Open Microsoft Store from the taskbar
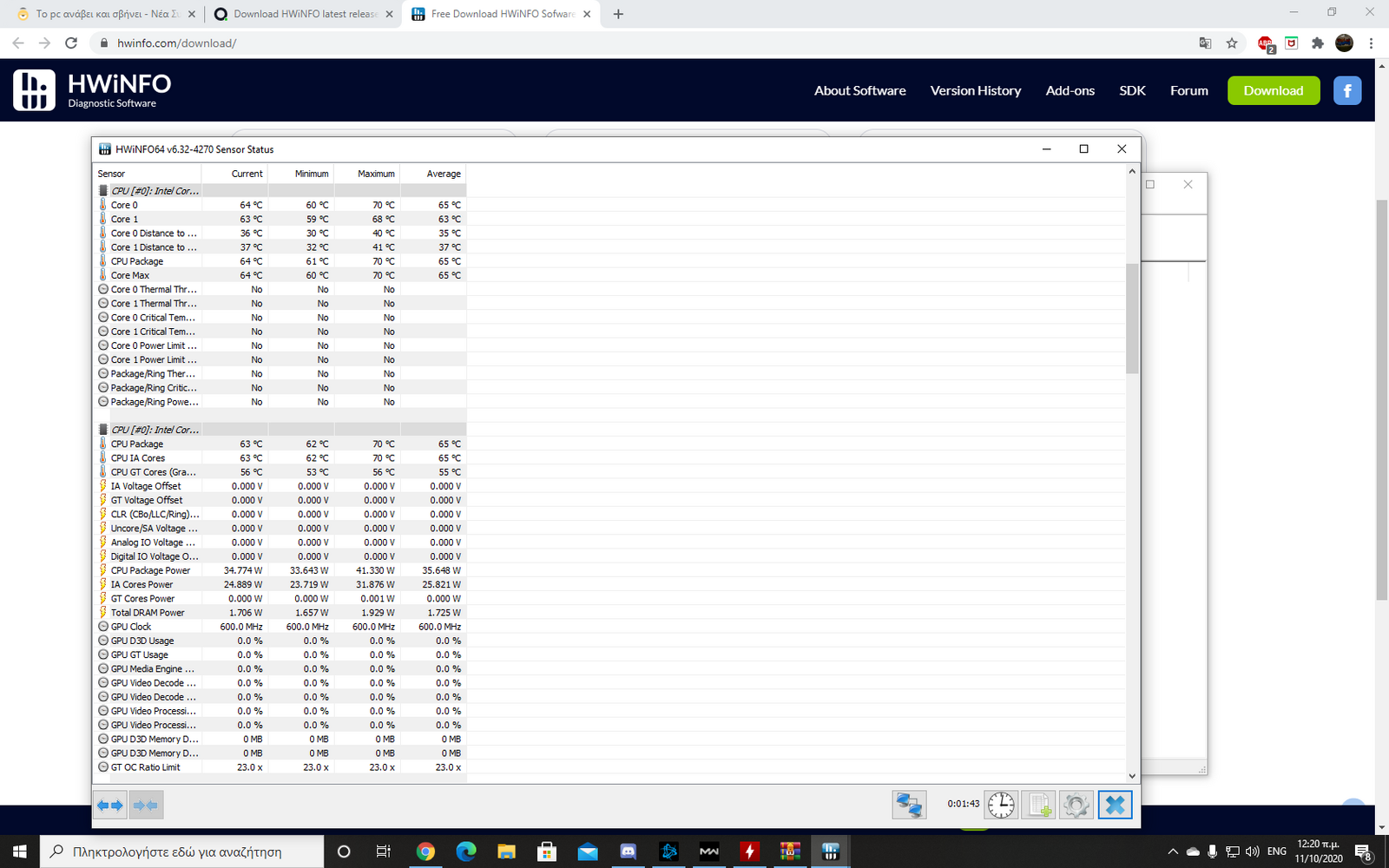This screenshot has width=1389, height=868. [547, 852]
